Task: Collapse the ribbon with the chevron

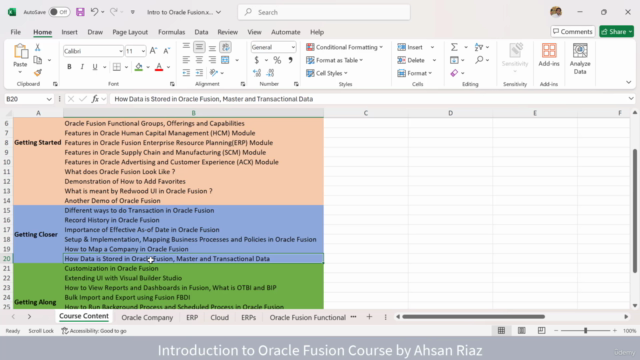Action: pyautogui.click(x=629, y=82)
